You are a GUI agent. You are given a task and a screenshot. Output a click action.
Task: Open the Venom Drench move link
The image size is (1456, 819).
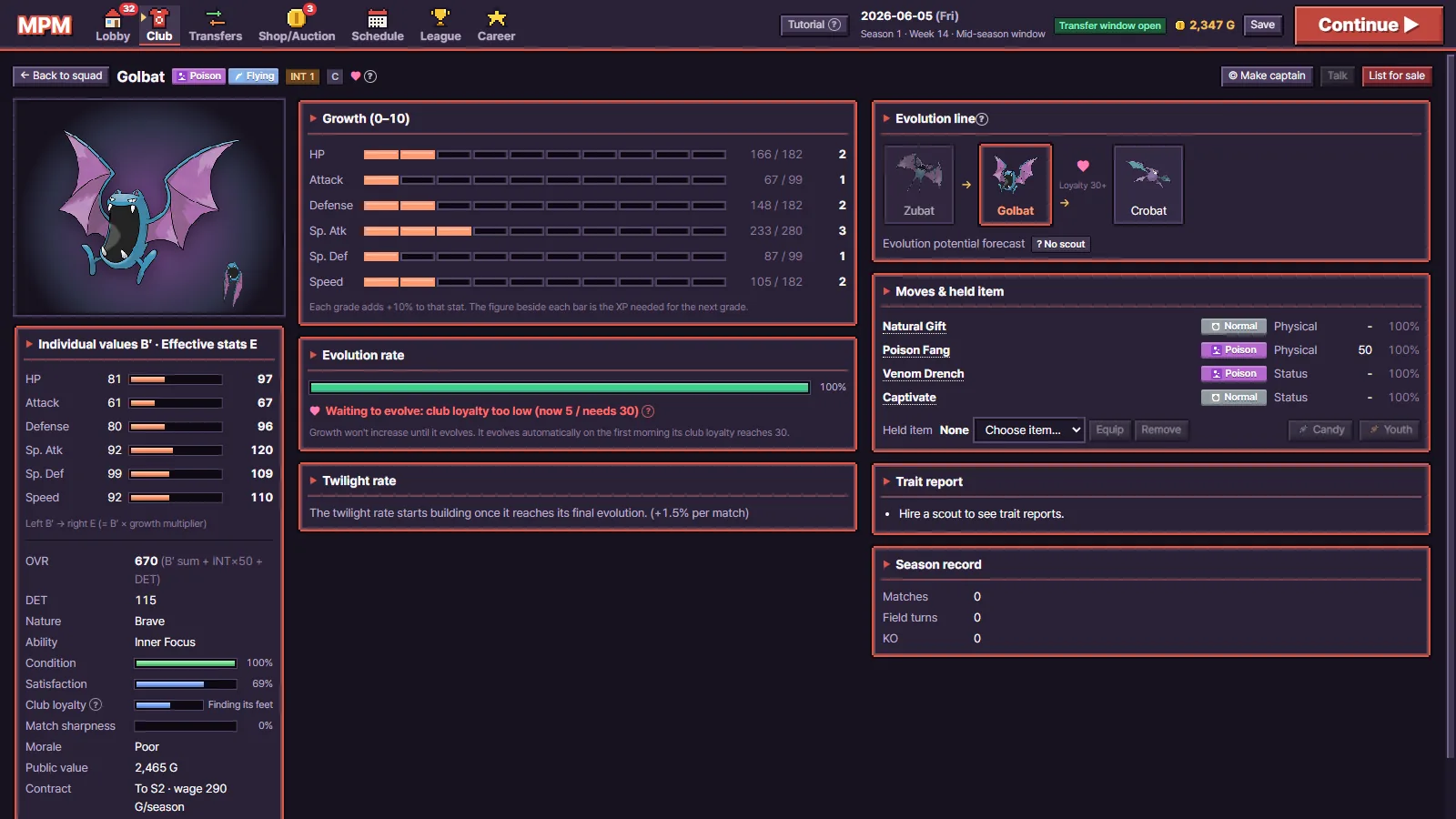point(923,374)
